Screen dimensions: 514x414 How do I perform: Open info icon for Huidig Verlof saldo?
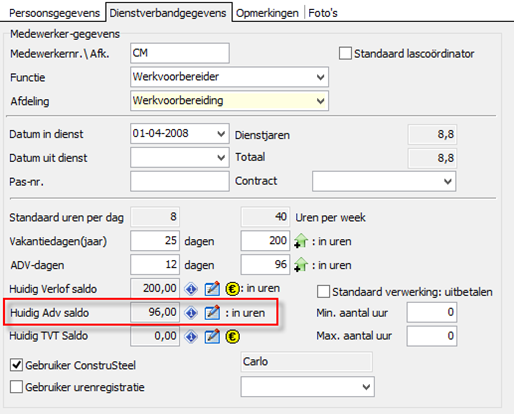(191, 289)
